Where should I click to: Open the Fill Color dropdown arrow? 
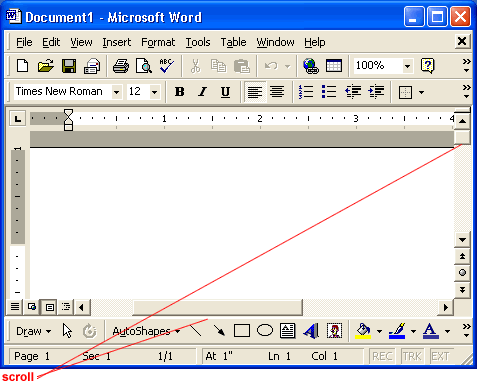tap(379, 331)
